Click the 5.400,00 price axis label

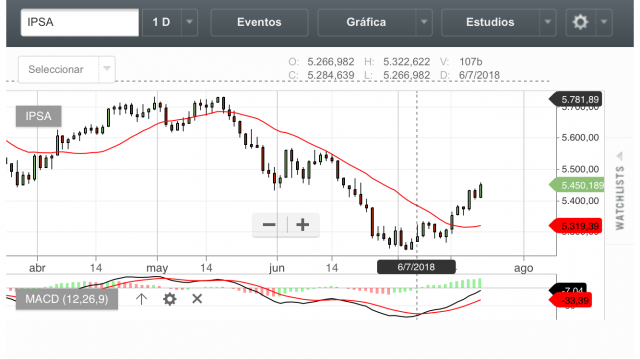(x=580, y=201)
